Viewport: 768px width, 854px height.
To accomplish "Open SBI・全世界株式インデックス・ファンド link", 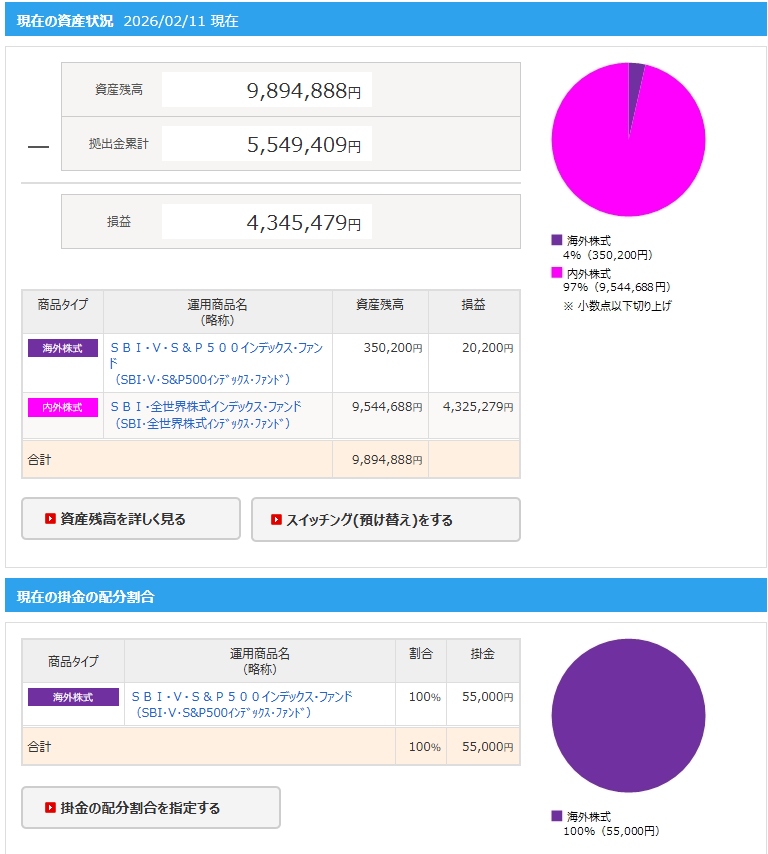I will pyautogui.click(x=205, y=406).
